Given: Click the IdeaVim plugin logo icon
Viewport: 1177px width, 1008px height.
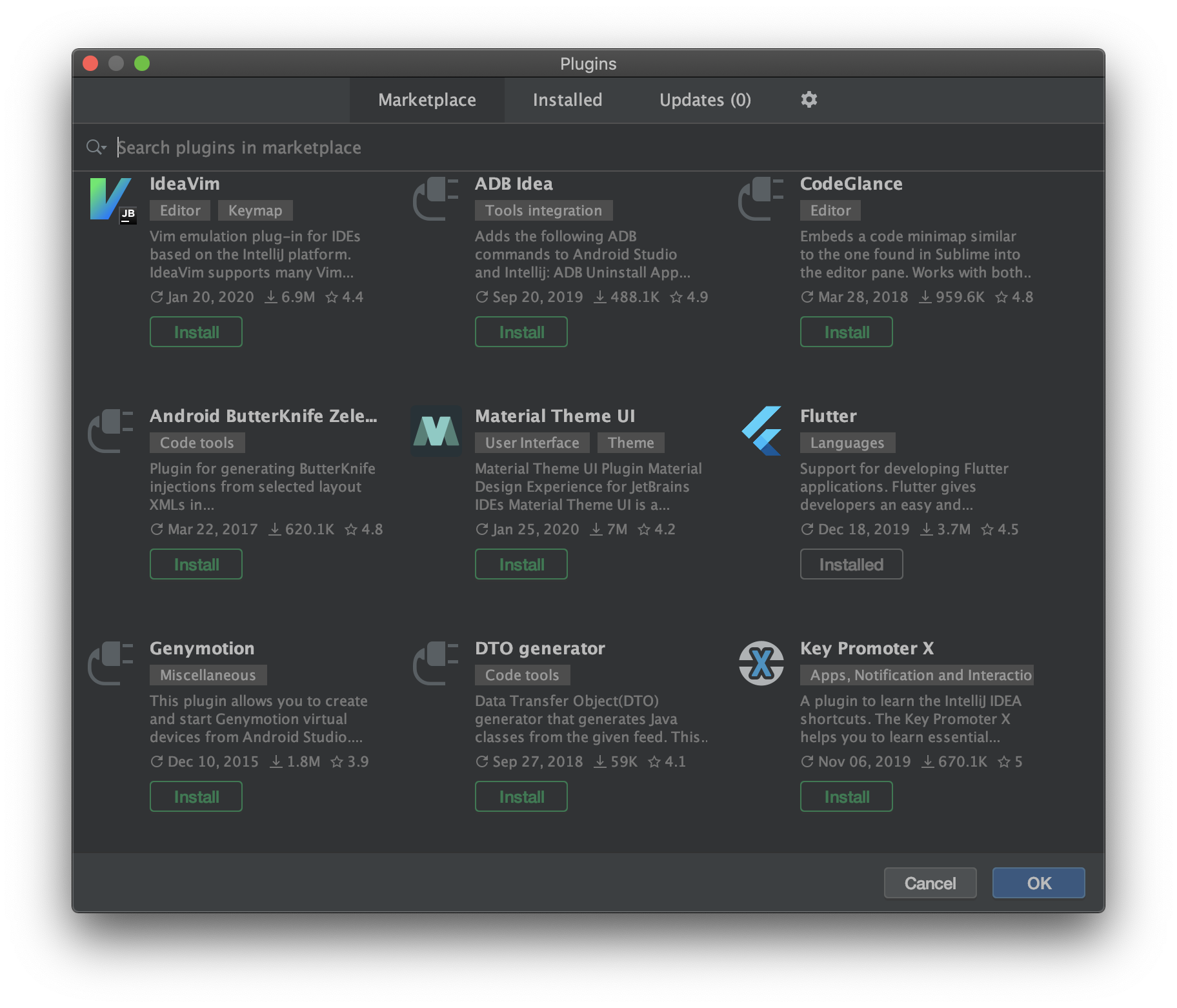Looking at the screenshot, I should pyautogui.click(x=113, y=200).
